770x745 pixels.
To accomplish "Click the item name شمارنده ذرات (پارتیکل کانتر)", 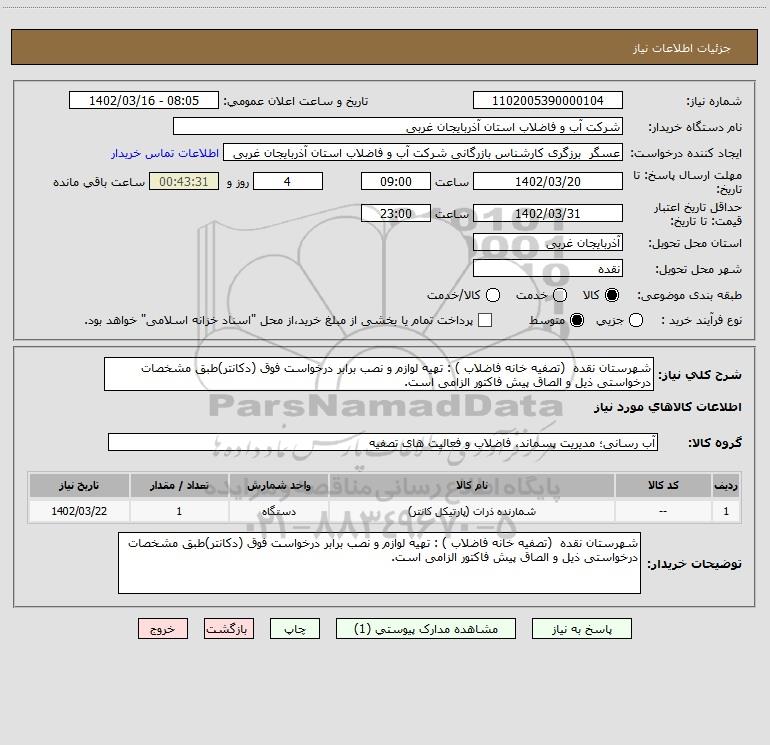I will [x=471, y=511].
